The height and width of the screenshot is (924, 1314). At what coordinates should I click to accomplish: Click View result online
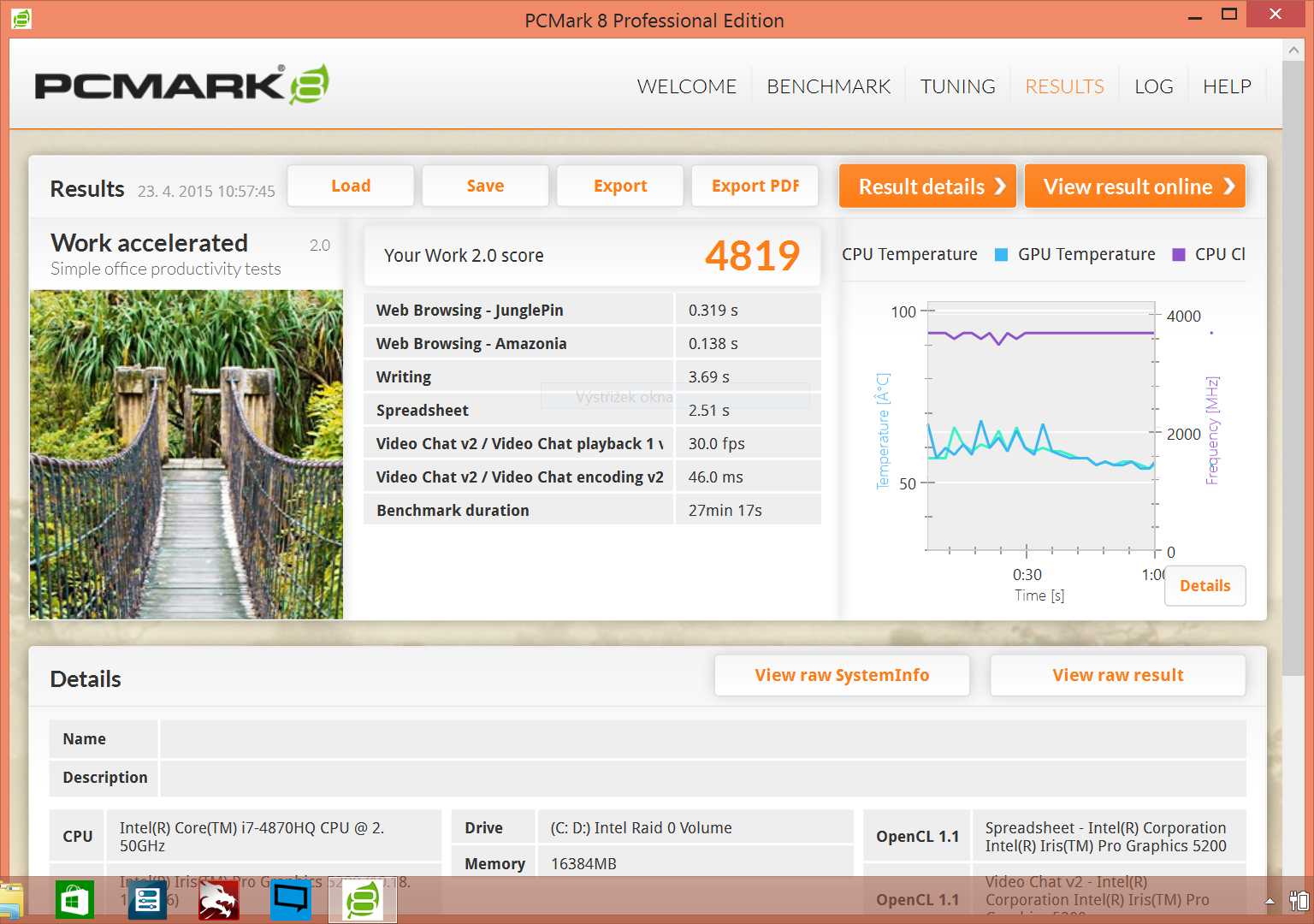tap(1134, 186)
